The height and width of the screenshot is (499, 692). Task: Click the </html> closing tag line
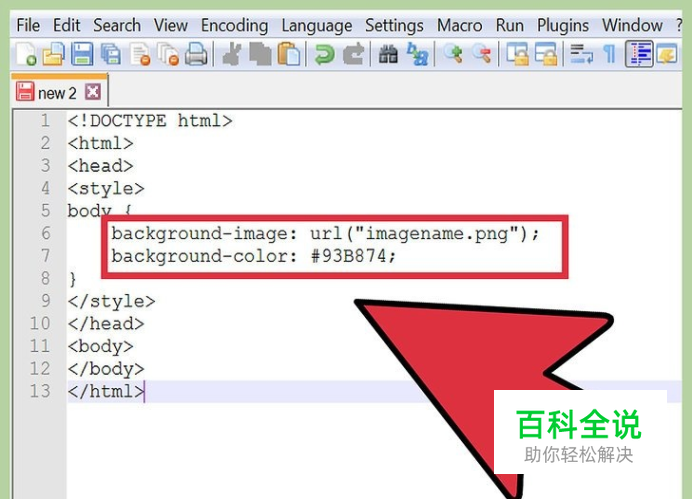106,391
